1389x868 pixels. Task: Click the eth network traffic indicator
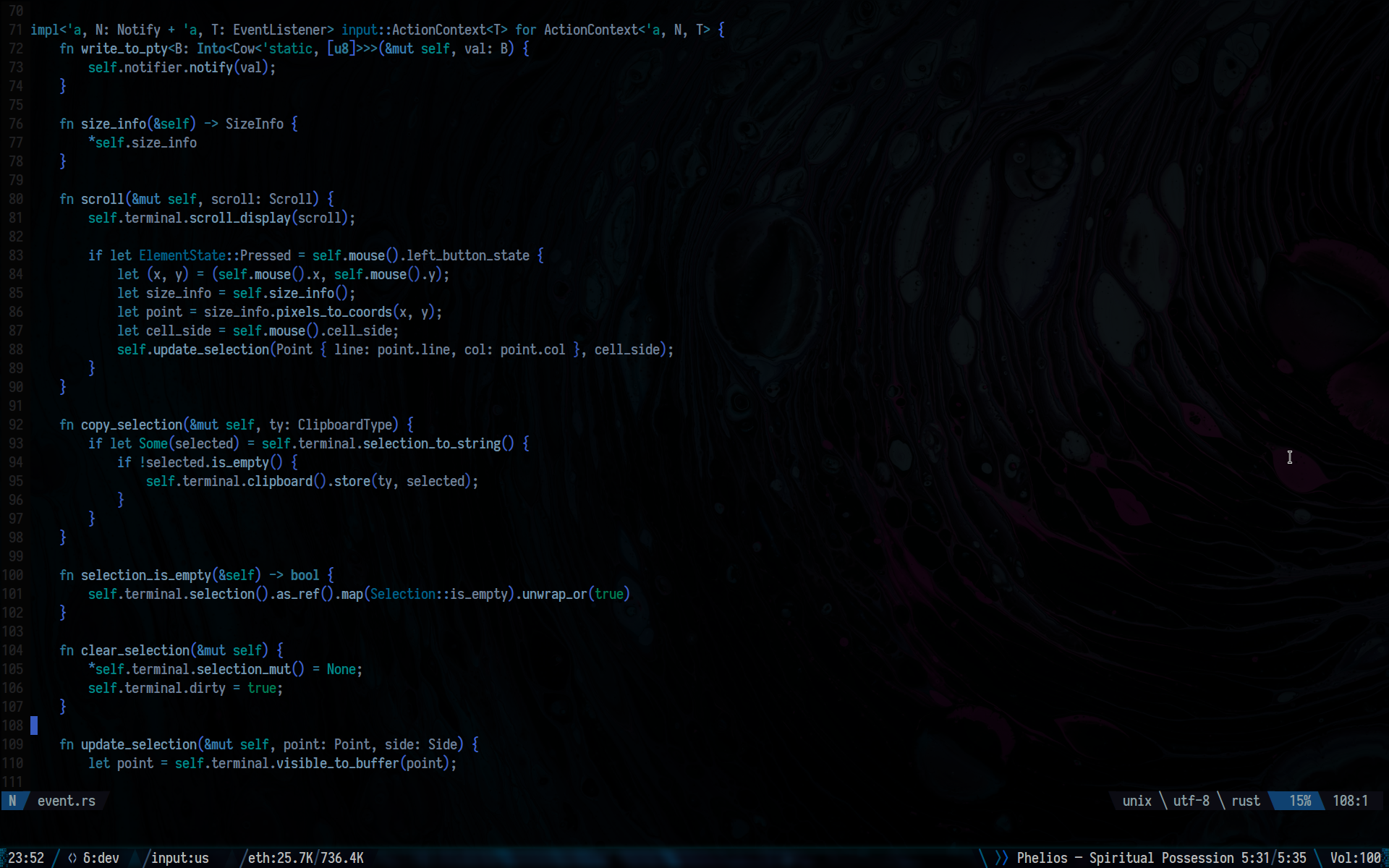point(305,858)
